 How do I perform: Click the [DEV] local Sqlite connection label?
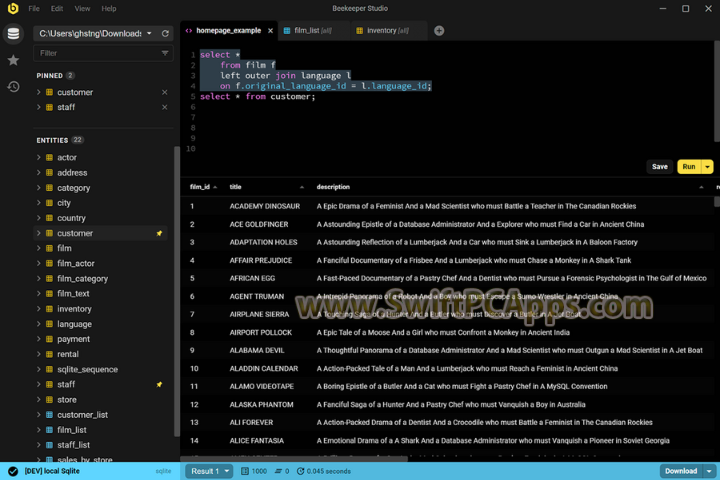[x=52, y=471]
